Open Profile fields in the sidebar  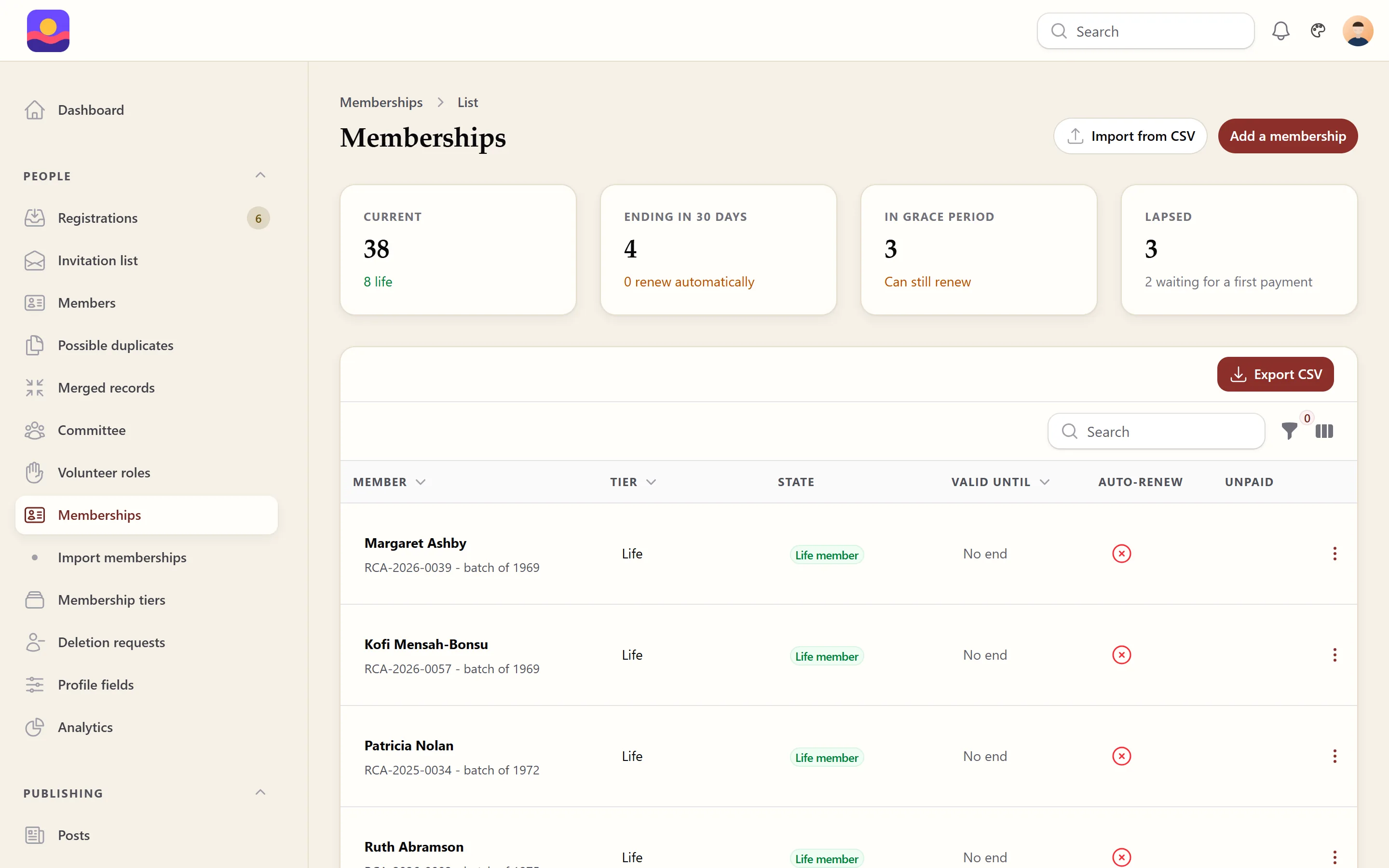[x=146, y=685]
